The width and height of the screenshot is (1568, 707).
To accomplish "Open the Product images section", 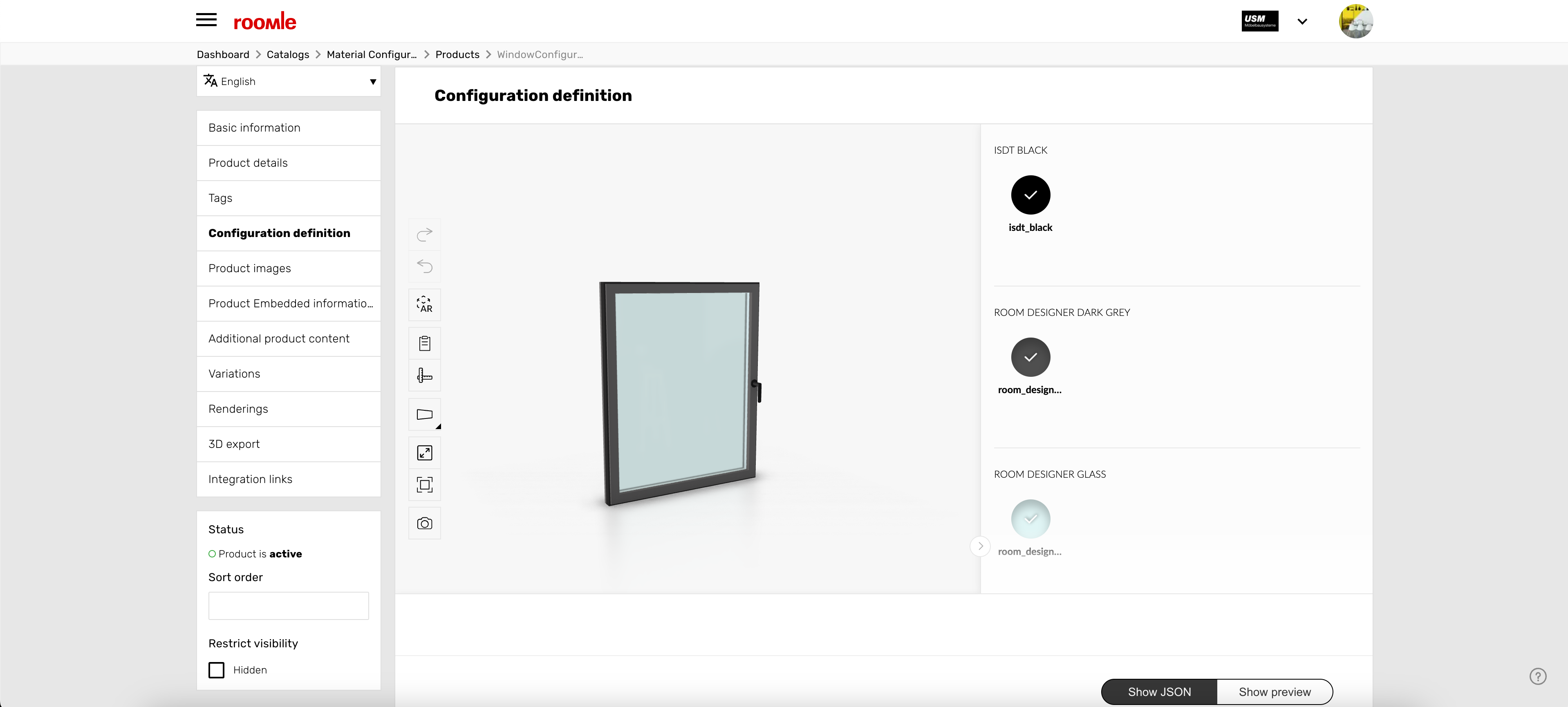I will click(x=289, y=268).
